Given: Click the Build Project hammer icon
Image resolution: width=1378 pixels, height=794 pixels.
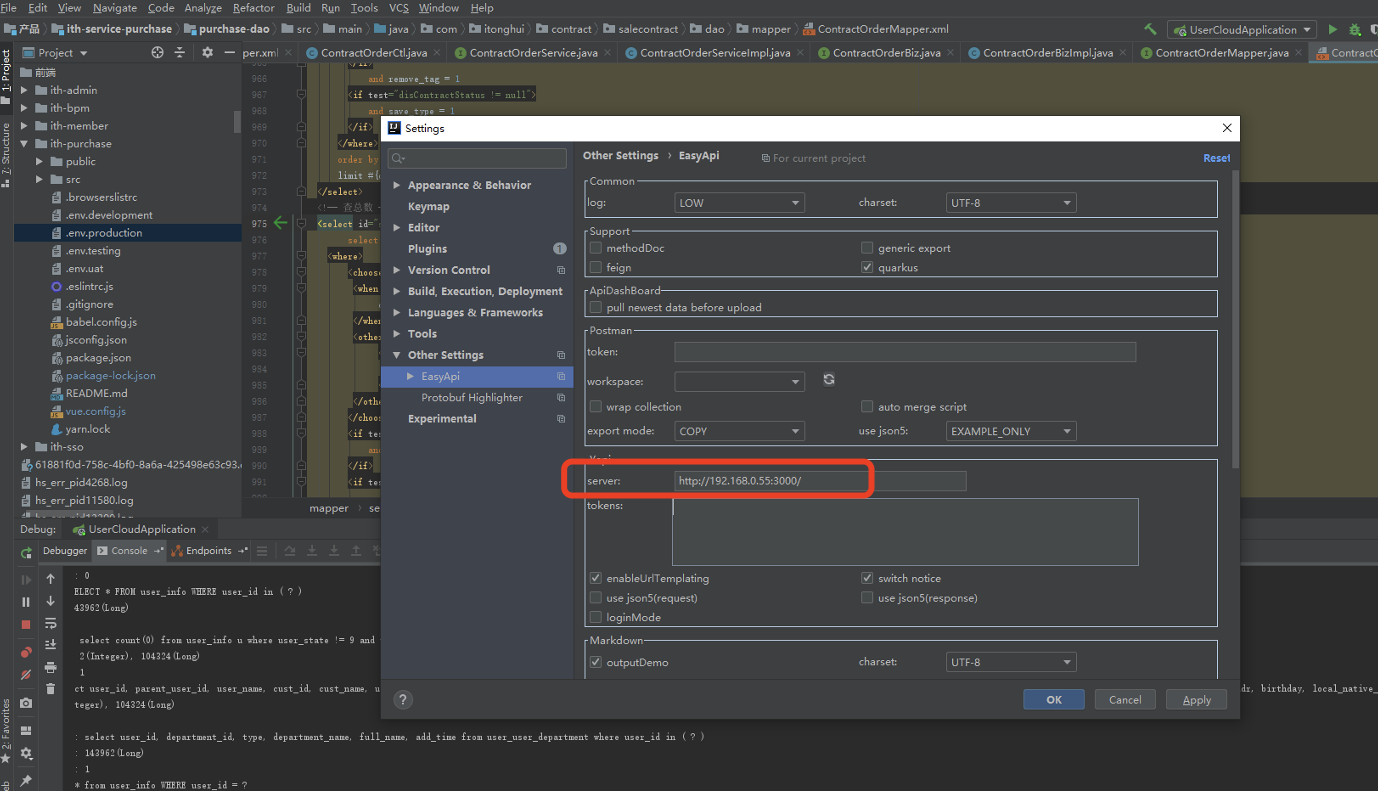Looking at the screenshot, I should (1151, 30).
